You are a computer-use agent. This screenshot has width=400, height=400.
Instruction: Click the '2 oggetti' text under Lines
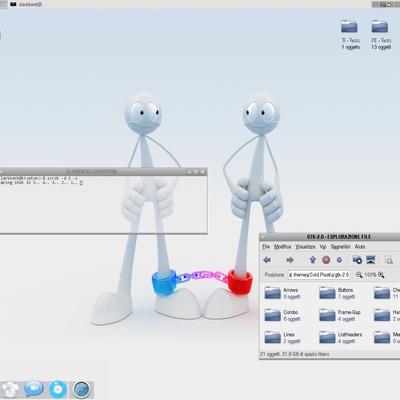tap(292, 341)
